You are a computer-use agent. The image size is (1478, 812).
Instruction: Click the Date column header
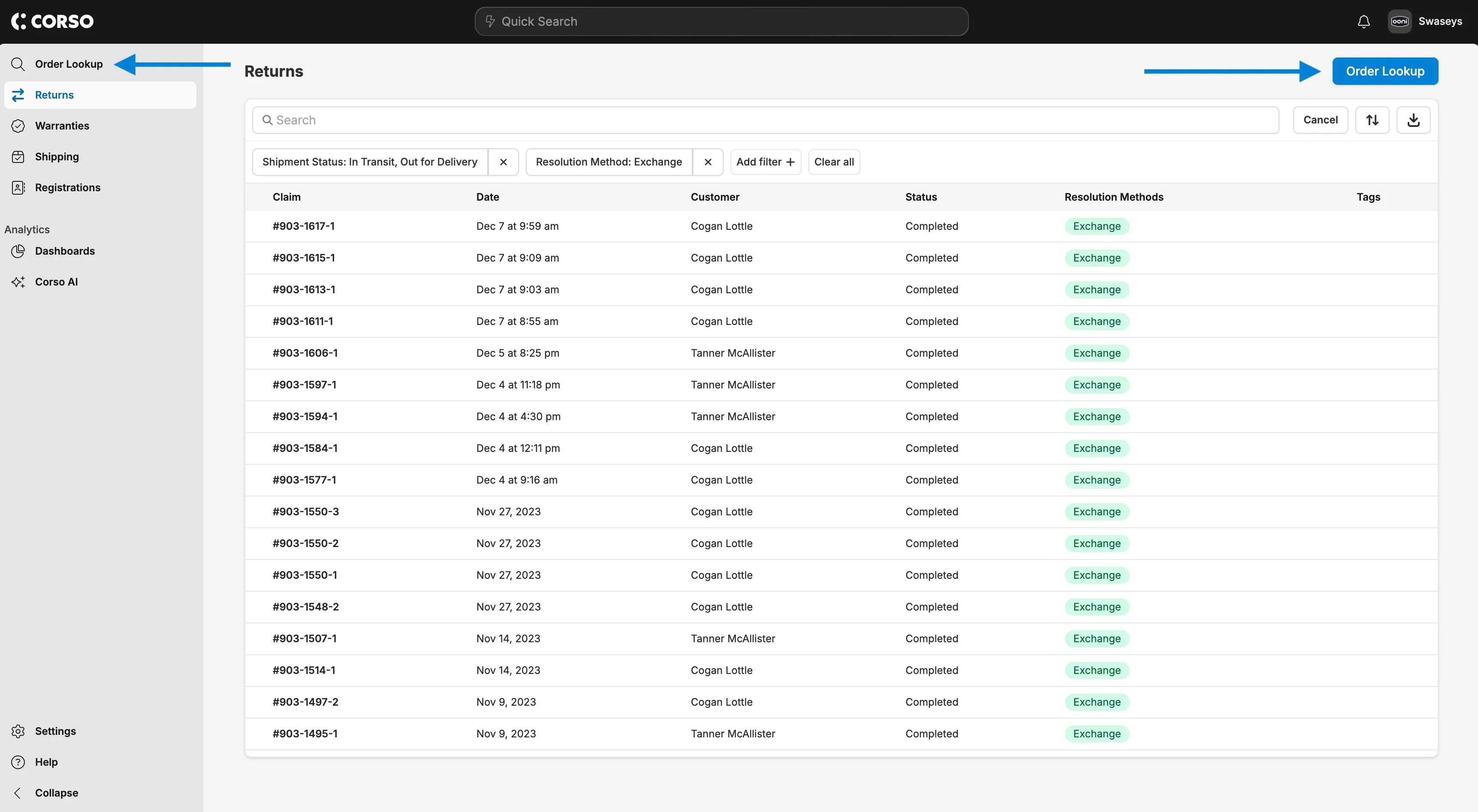coord(488,197)
